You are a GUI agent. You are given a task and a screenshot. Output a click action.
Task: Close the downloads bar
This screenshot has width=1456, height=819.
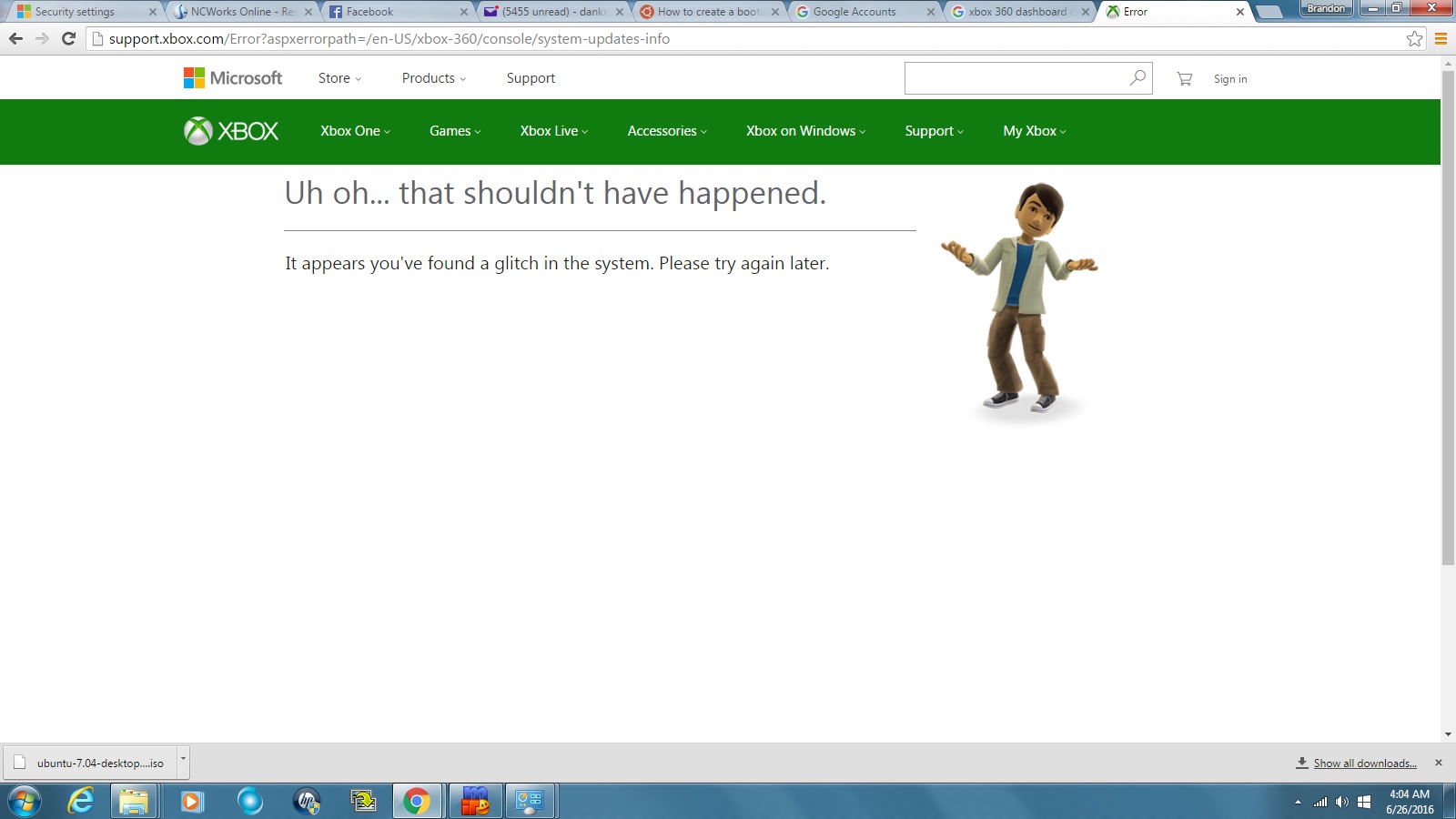[1439, 763]
